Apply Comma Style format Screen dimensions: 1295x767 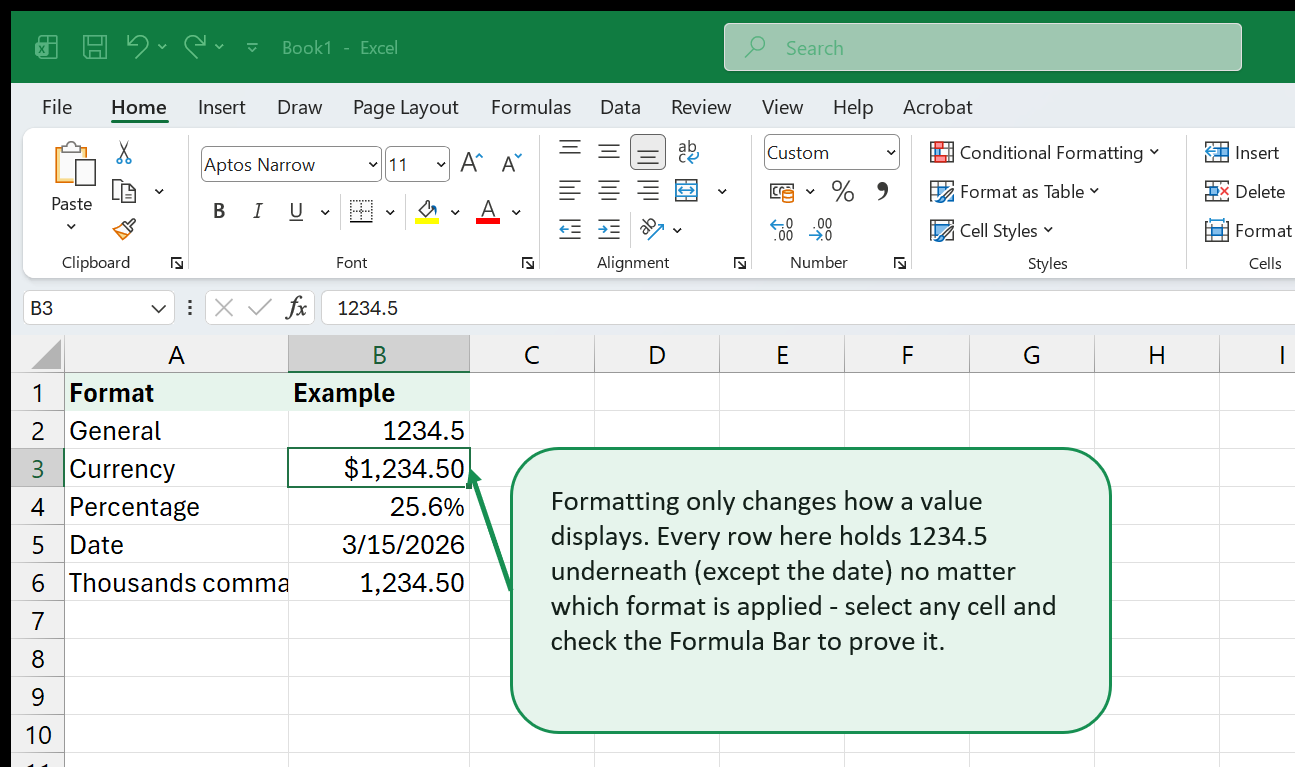pyautogui.click(x=882, y=191)
